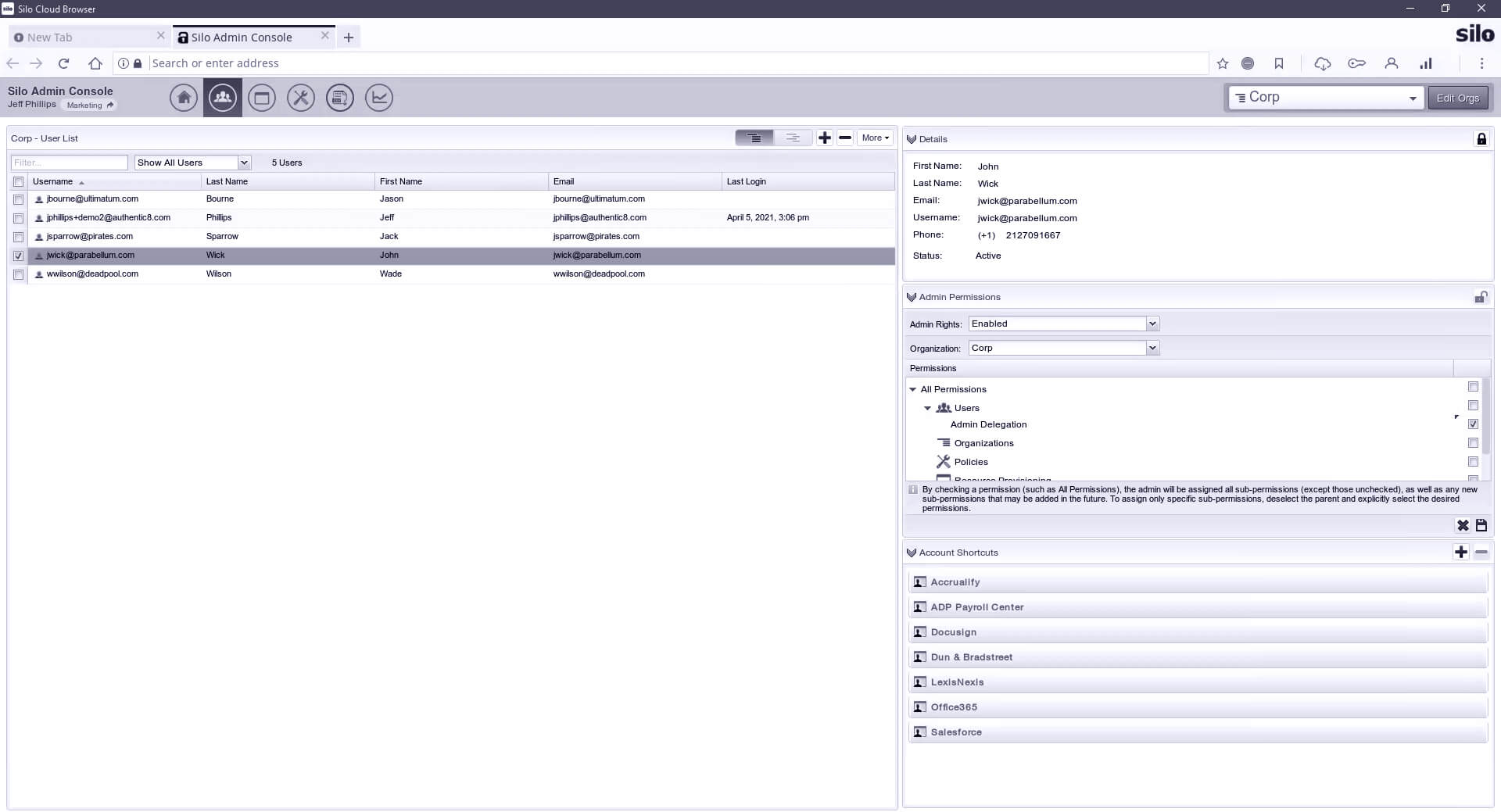1501x812 pixels.
Task: Uncheck the jwick@parabellum.com row checkbox
Action: coord(18,256)
